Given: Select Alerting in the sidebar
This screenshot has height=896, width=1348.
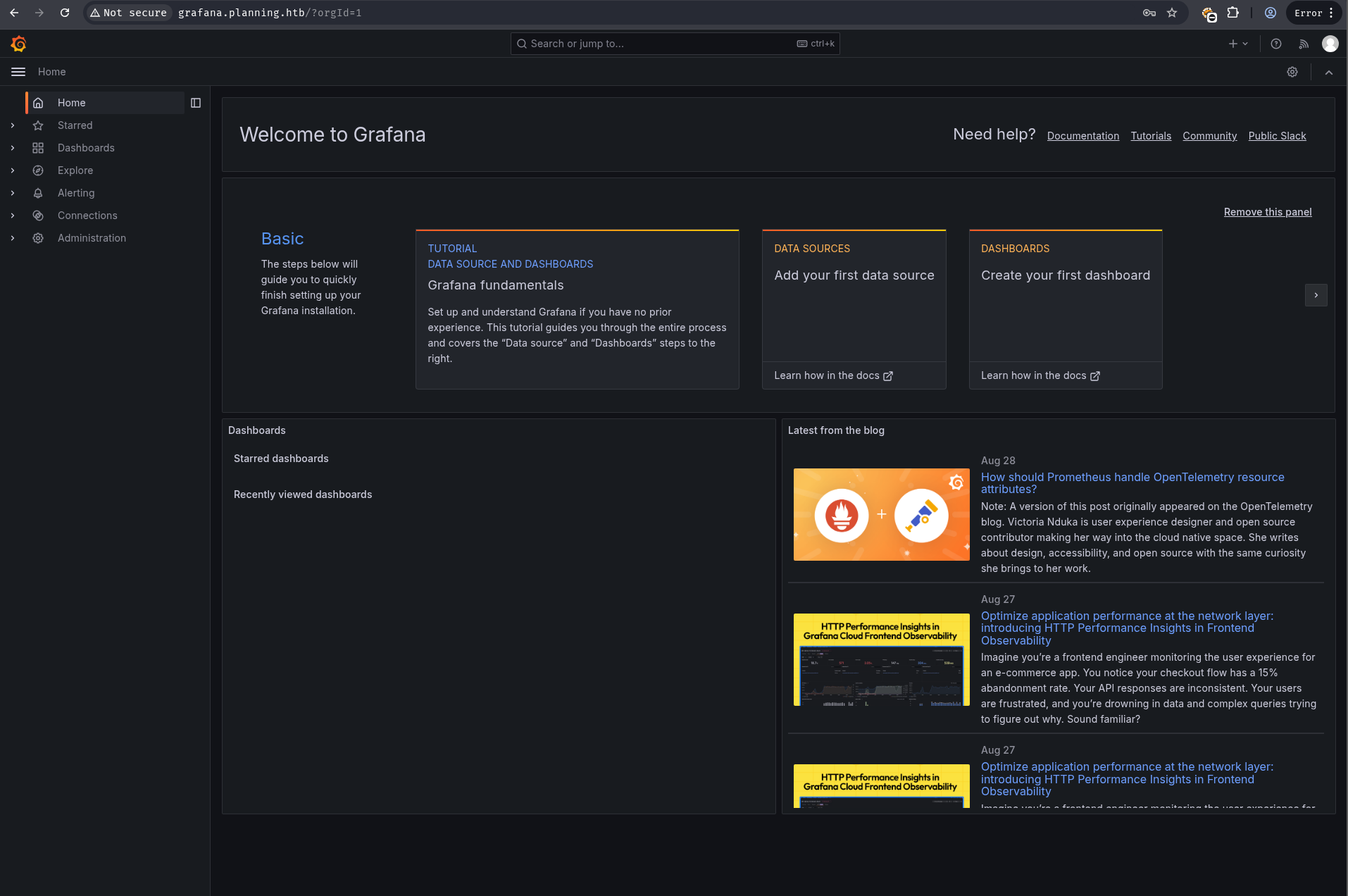Looking at the screenshot, I should (76, 193).
